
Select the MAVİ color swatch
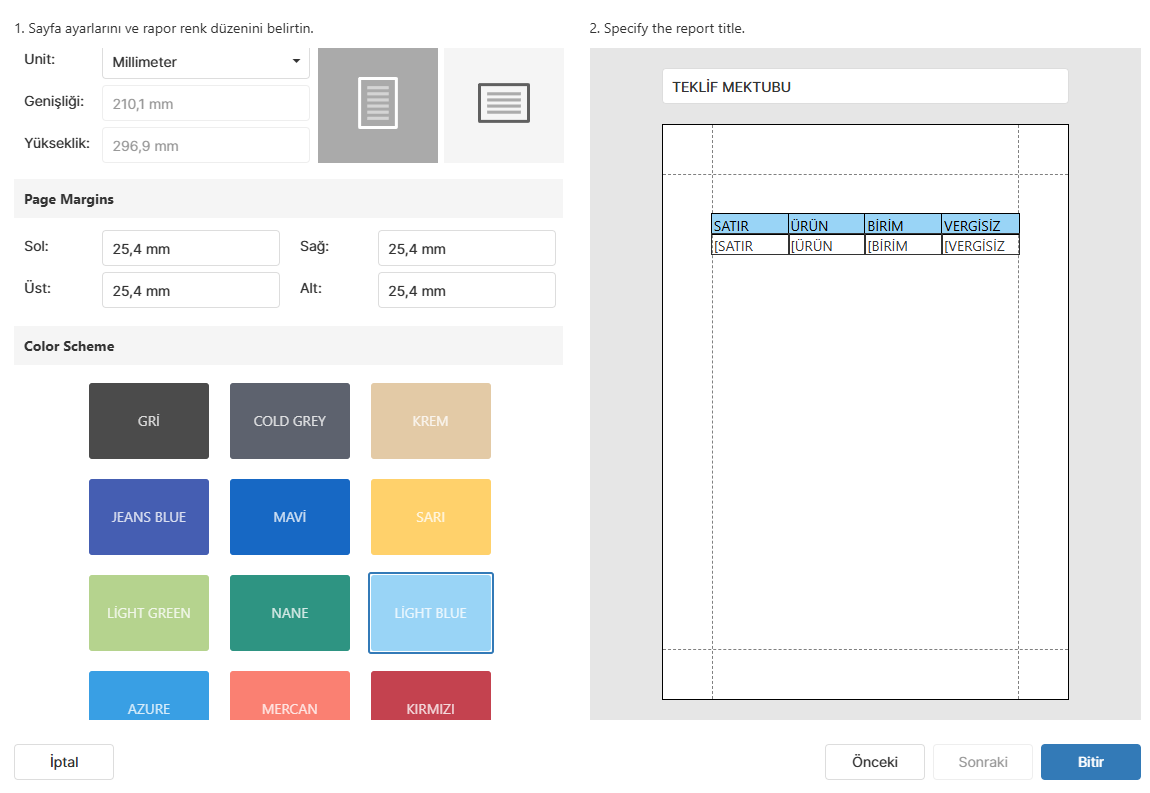pos(290,517)
